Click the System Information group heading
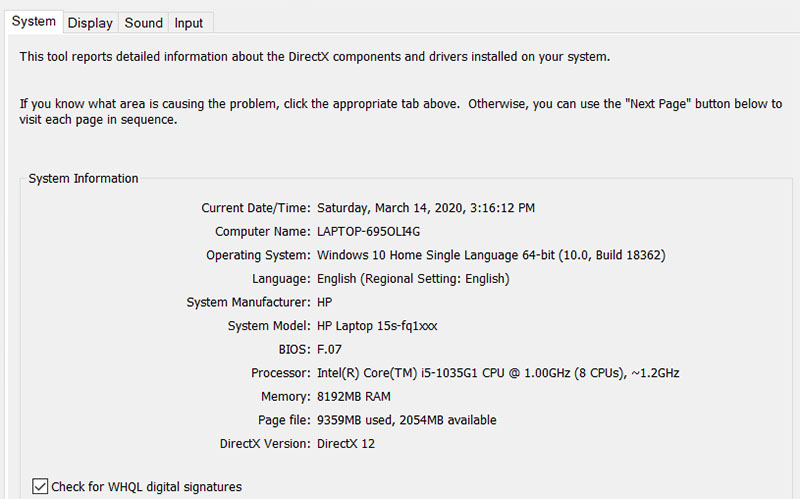 tap(83, 179)
